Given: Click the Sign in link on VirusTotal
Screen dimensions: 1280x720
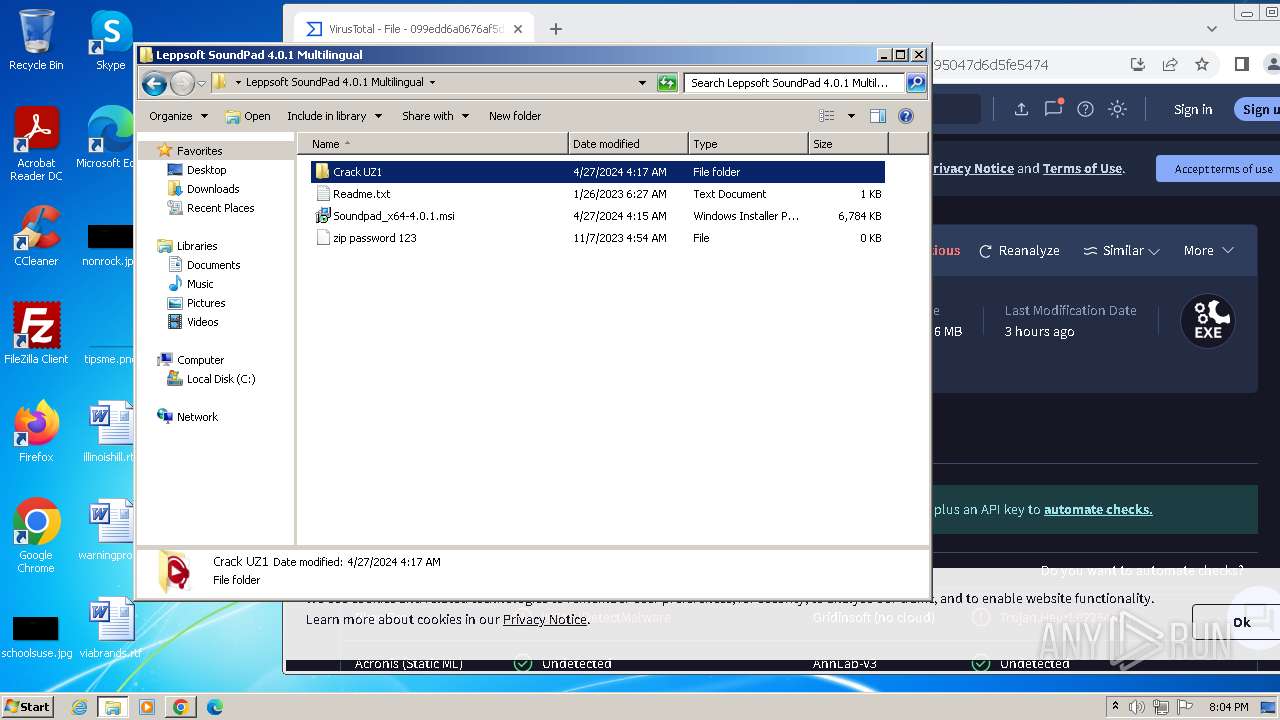Looking at the screenshot, I should (x=1193, y=109).
